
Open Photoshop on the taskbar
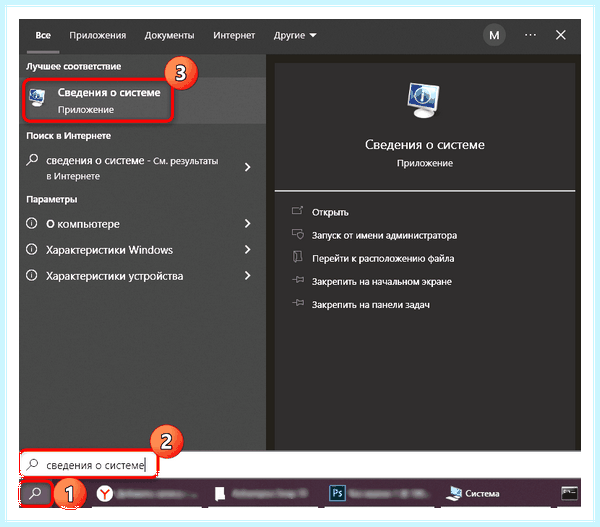point(337,493)
